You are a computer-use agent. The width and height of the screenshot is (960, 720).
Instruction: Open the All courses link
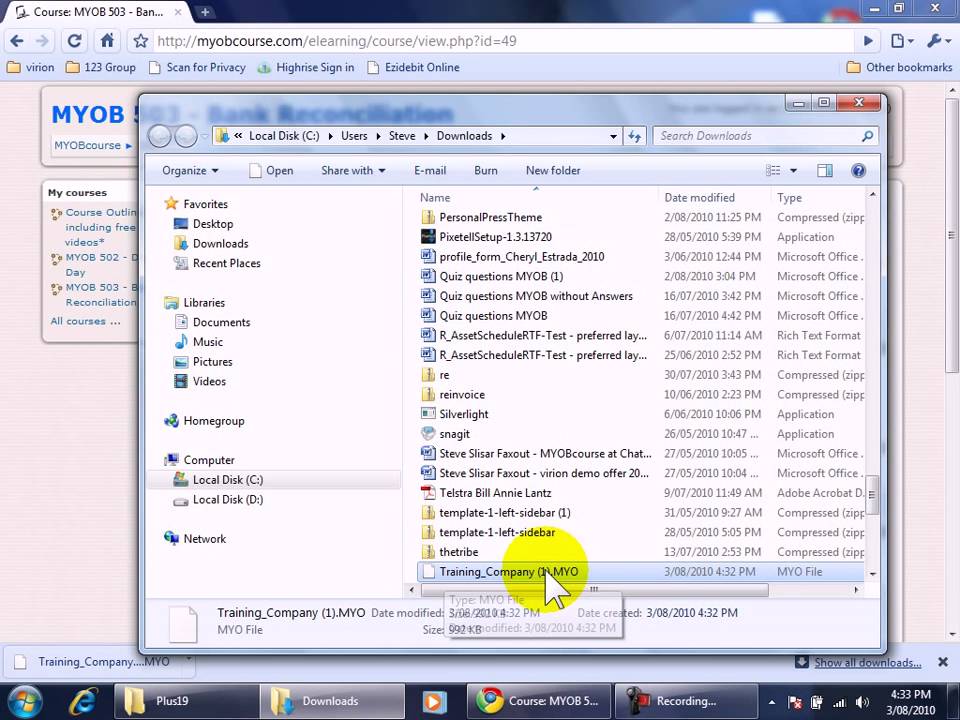tap(85, 321)
